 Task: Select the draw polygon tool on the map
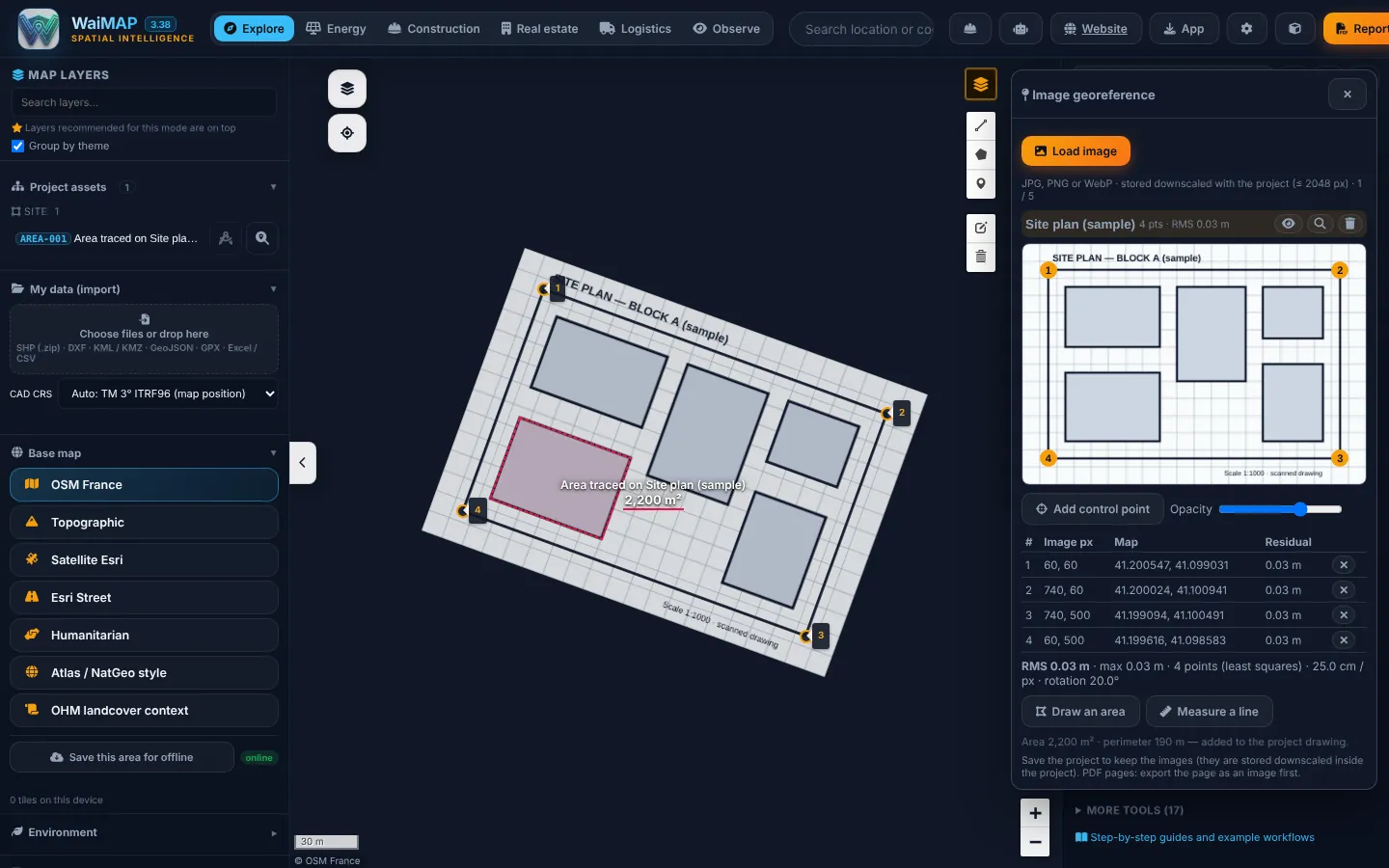pyautogui.click(x=981, y=154)
